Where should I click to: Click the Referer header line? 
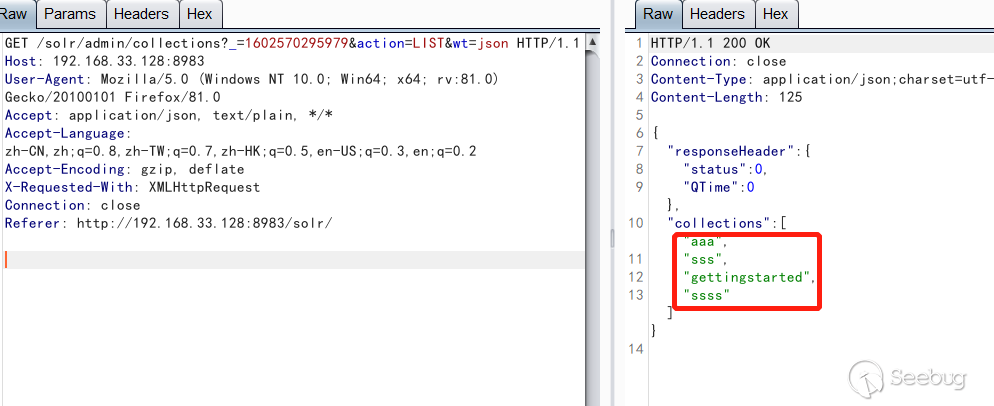(169, 223)
